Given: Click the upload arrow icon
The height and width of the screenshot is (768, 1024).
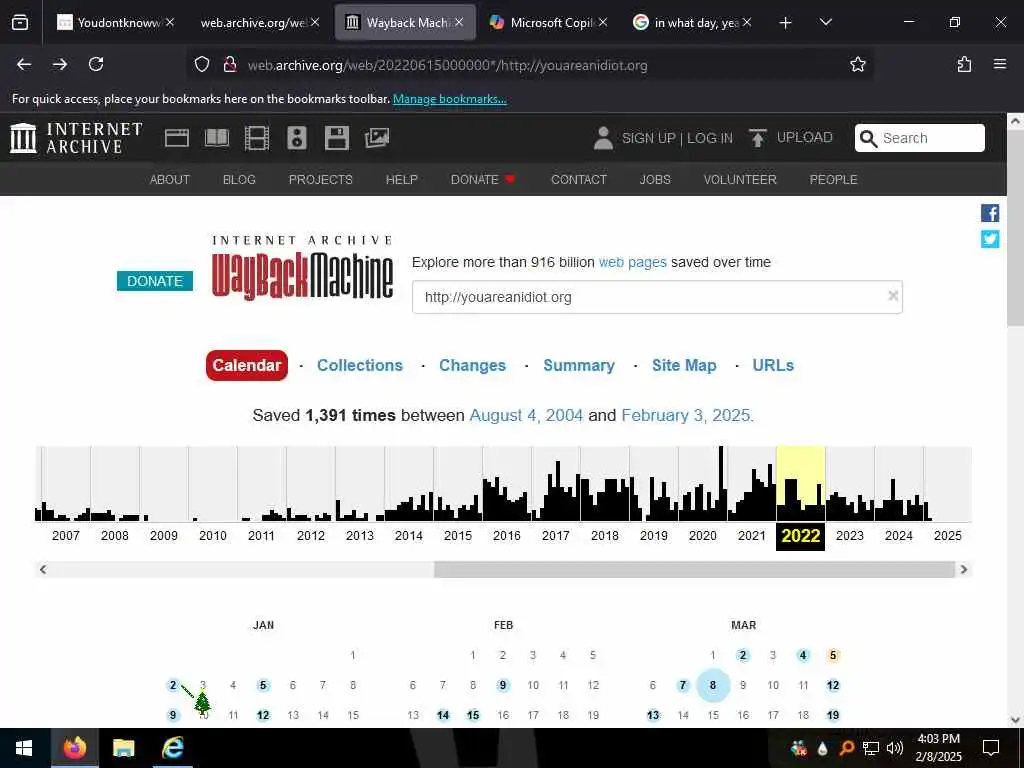Looking at the screenshot, I should coord(758,138).
